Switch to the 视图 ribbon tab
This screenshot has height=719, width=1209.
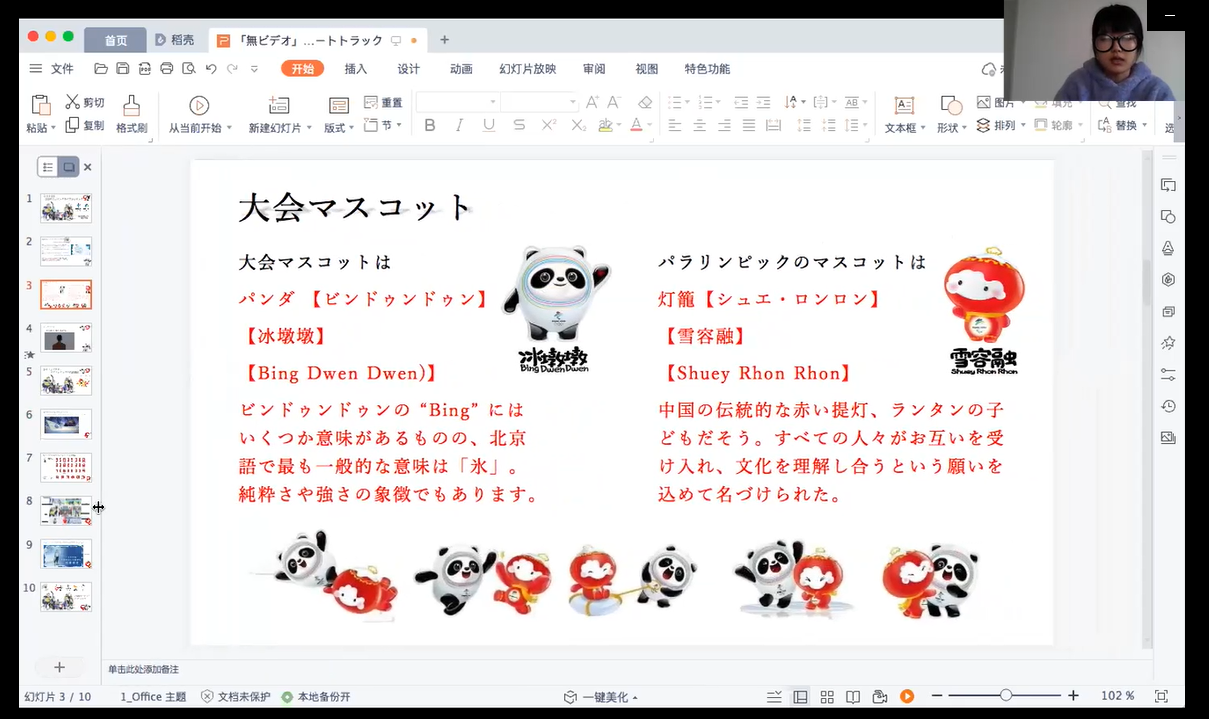tap(647, 69)
